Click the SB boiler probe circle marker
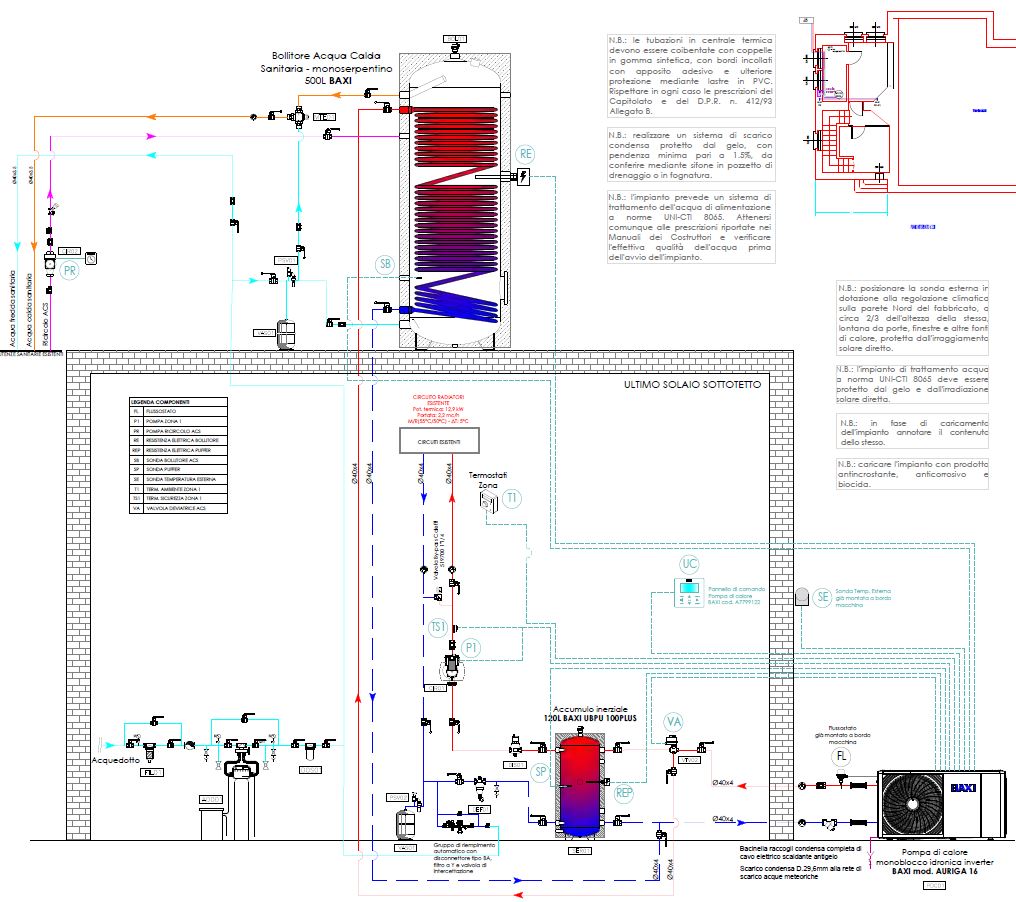 pos(385,264)
